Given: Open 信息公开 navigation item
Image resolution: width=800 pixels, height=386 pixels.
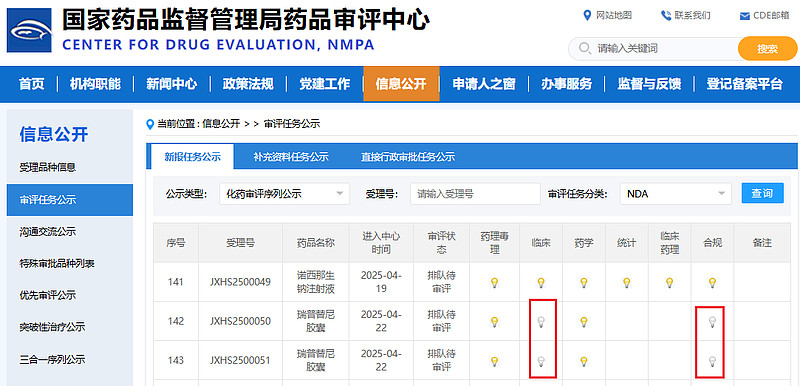Looking at the screenshot, I should (x=401, y=84).
